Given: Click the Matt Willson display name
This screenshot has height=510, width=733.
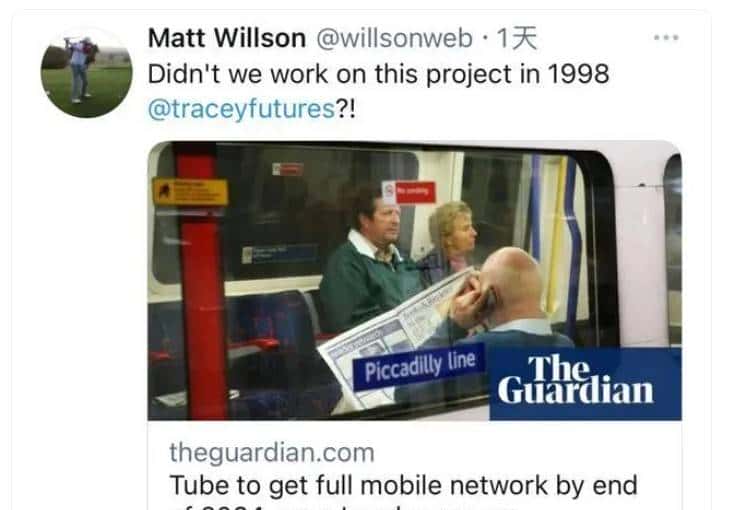Looking at the screenshot, I should [227, 38].
